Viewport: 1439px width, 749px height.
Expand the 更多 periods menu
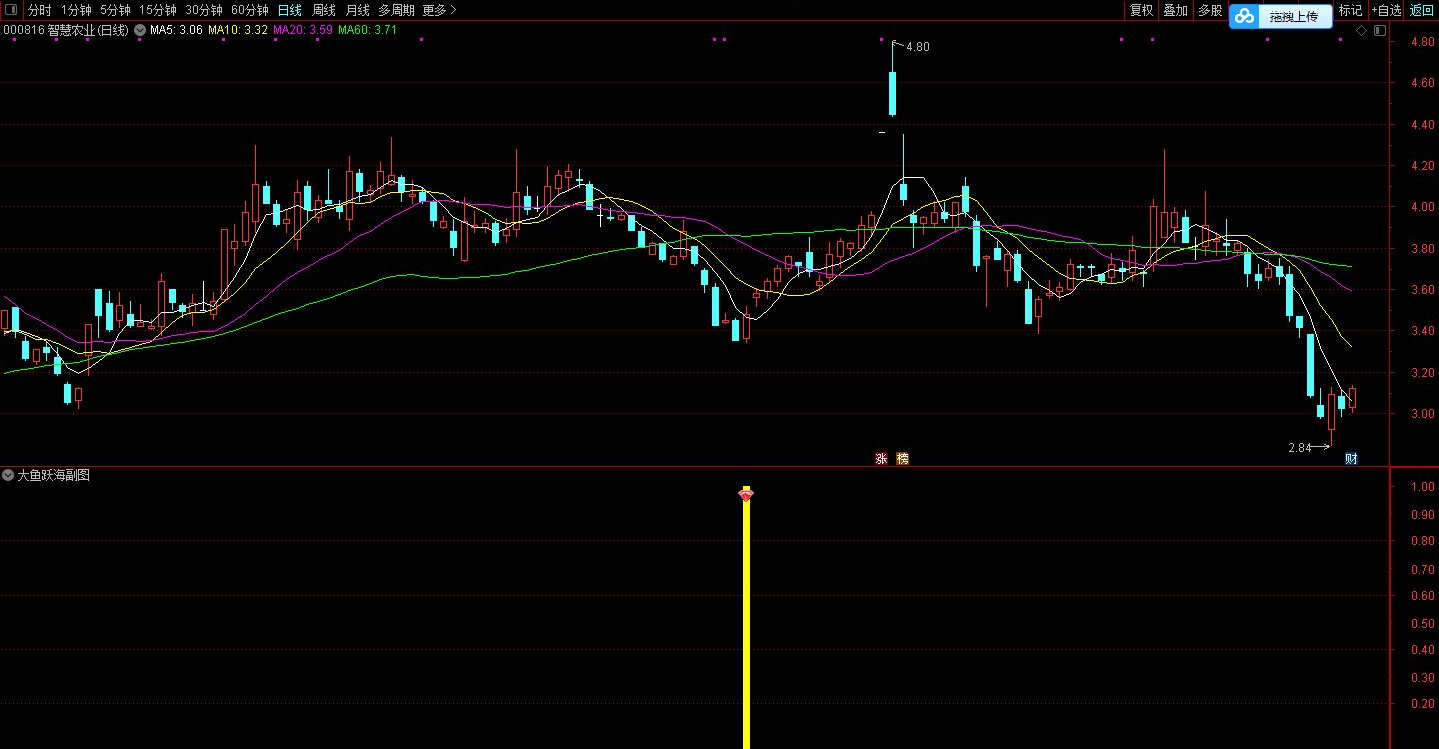[x=439, y=10]
